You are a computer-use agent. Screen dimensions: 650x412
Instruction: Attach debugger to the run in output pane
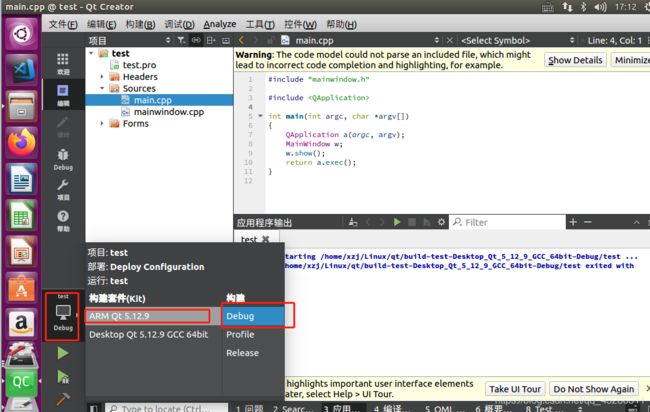[427, 222]
